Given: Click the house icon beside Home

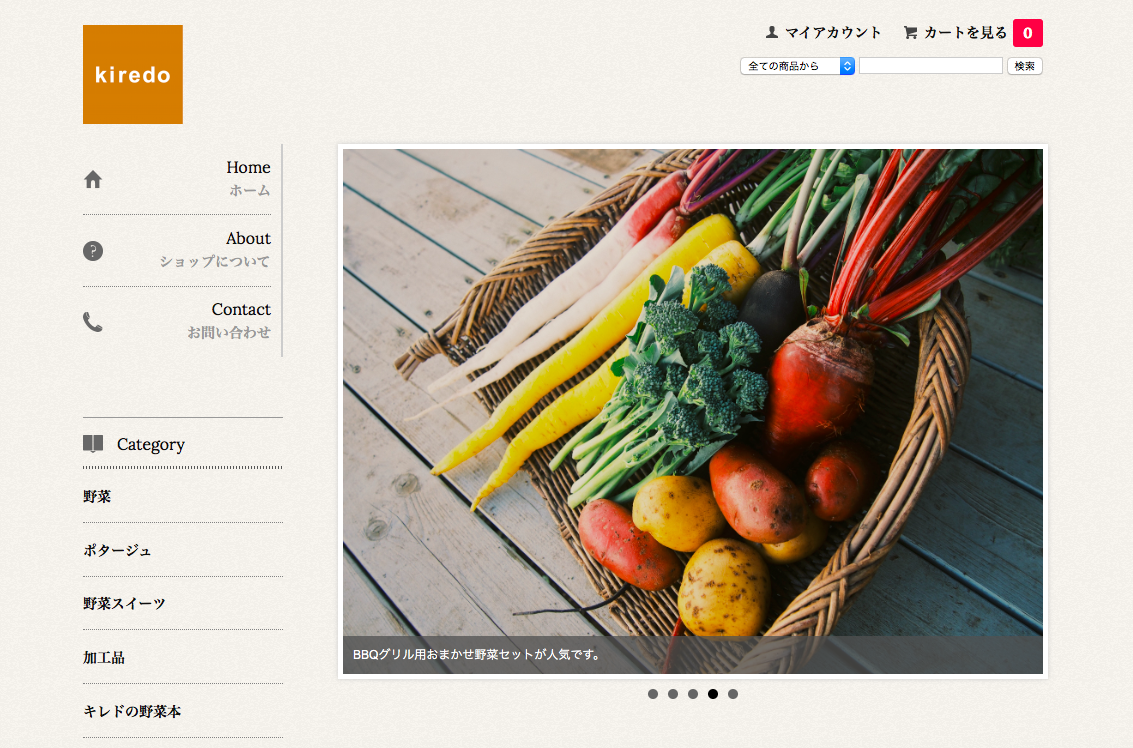Looking at the screenshot, I should [93, 179].
